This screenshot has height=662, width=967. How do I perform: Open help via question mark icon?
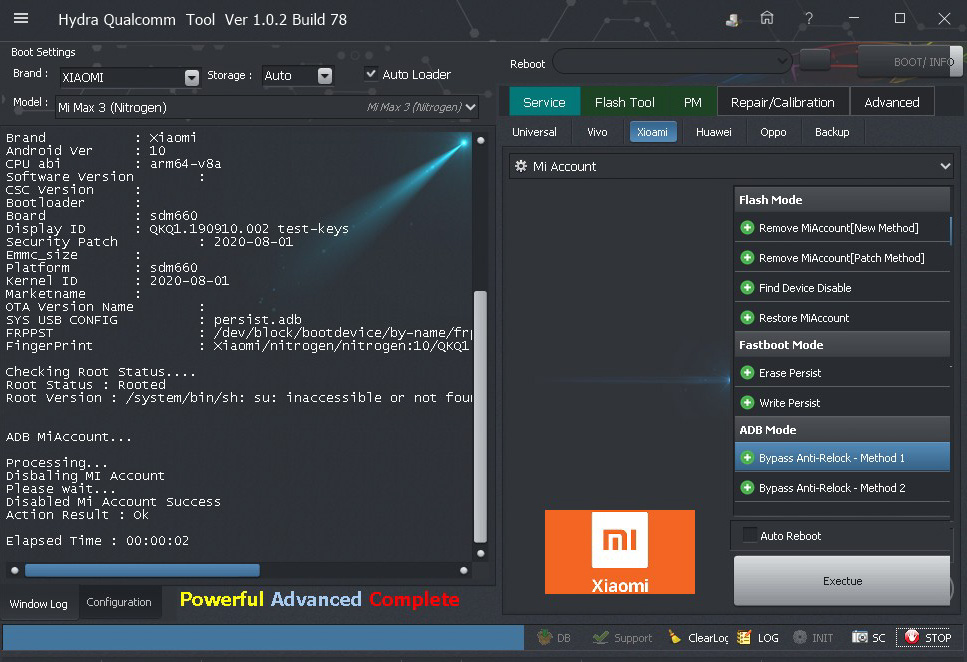point(808,19)
